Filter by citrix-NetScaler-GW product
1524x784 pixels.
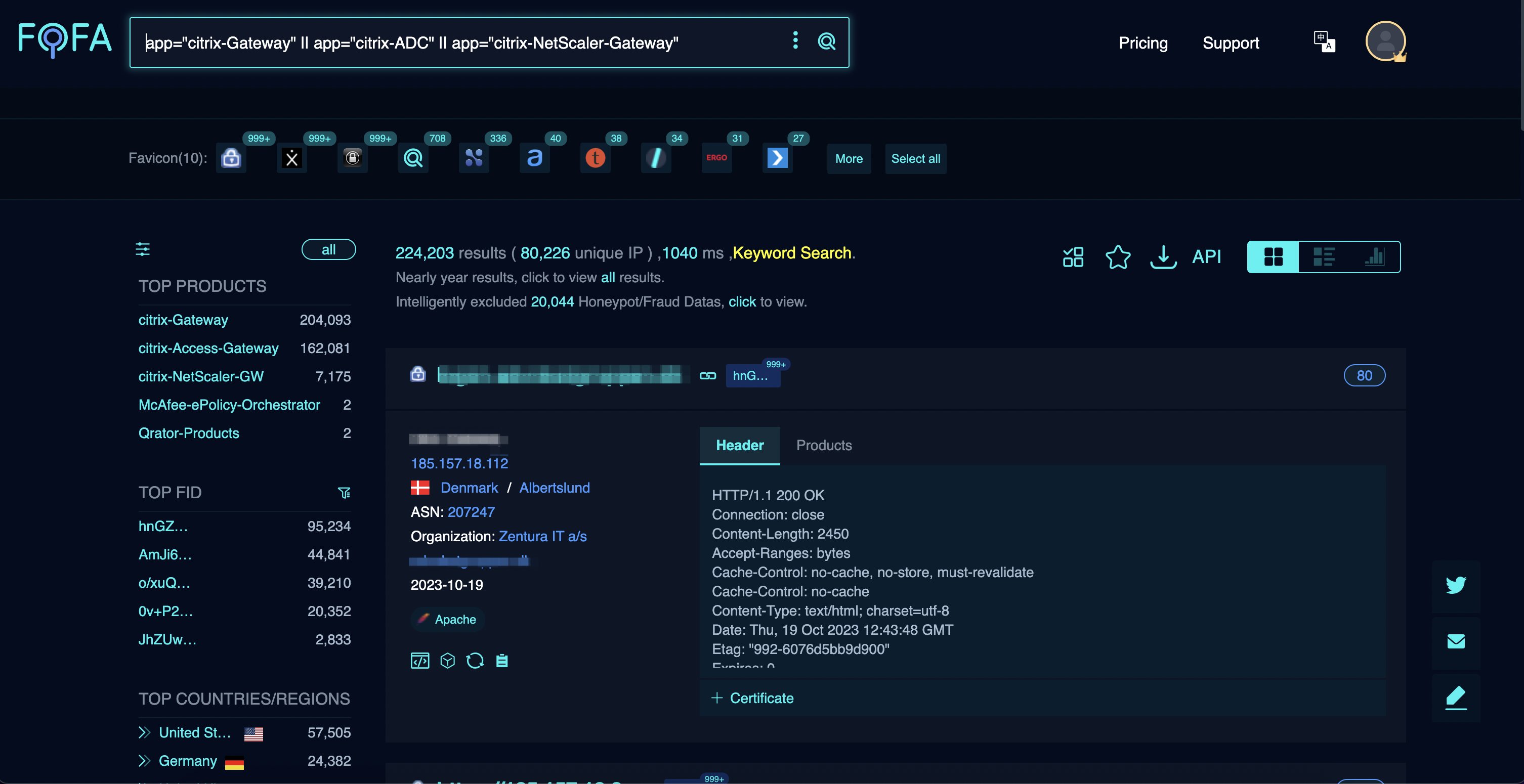[200, 377]
